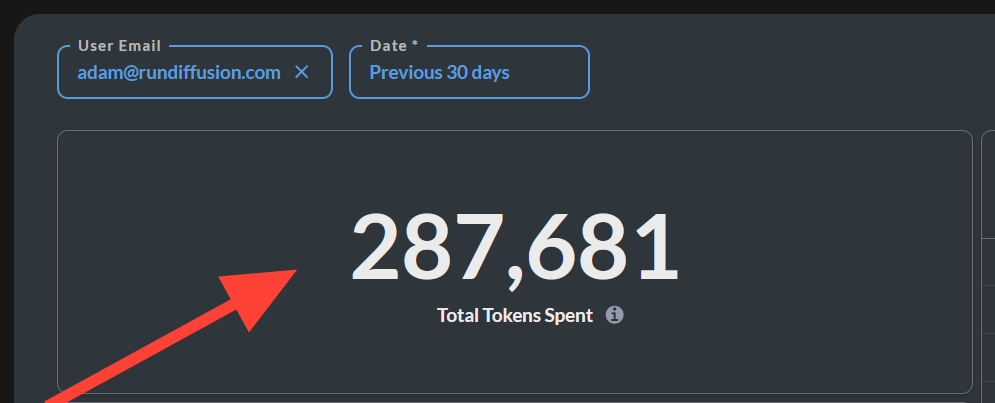Click the adam@rundiffusion.com email text

[179, 73]
